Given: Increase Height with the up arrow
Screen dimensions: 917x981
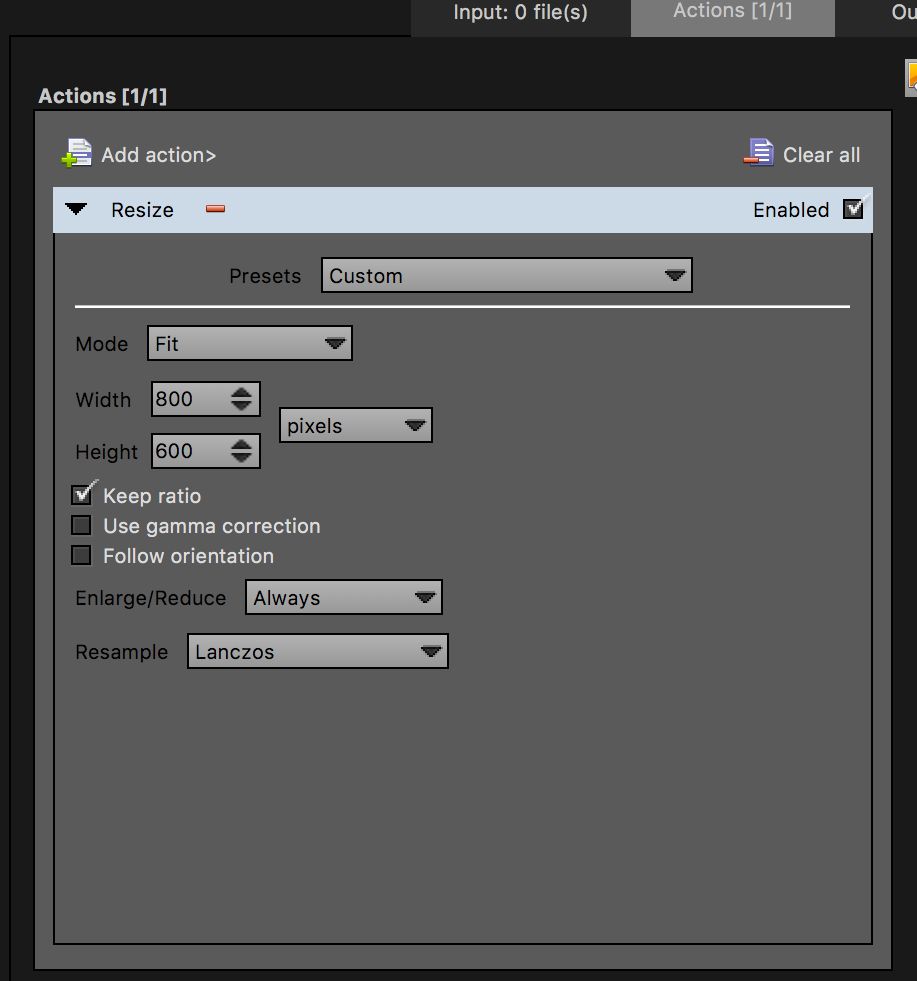Looking at the screenshot, I should 241,444.
